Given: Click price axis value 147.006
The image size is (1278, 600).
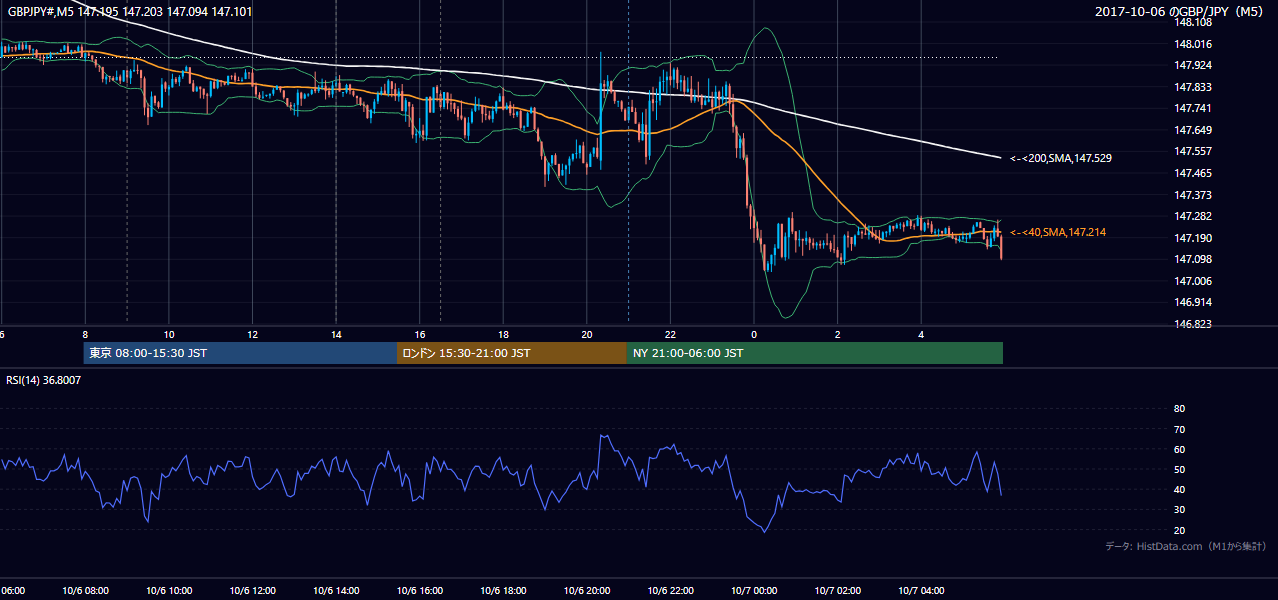Looking at the screenshot, I should click(x=1193, y=281).
